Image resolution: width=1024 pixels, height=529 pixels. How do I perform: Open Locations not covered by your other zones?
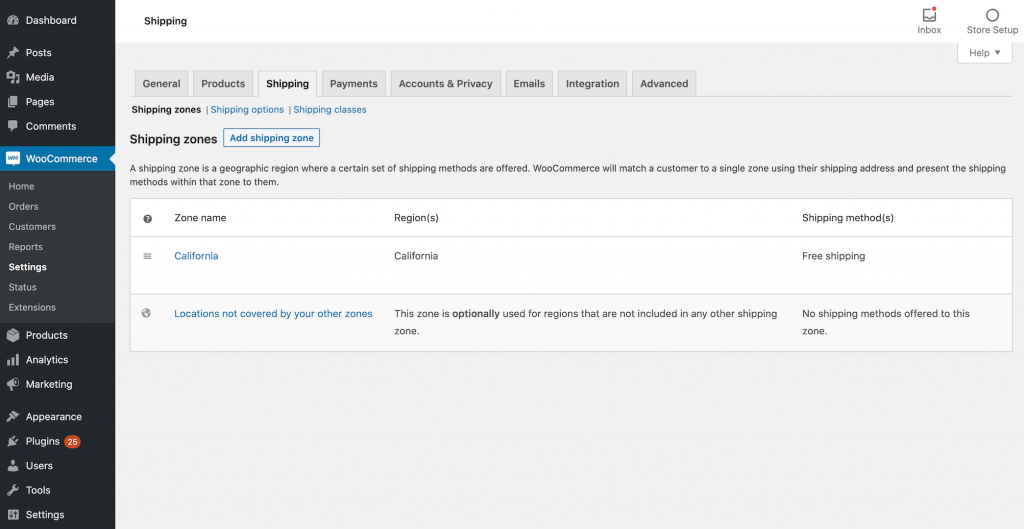pos(273,314)
